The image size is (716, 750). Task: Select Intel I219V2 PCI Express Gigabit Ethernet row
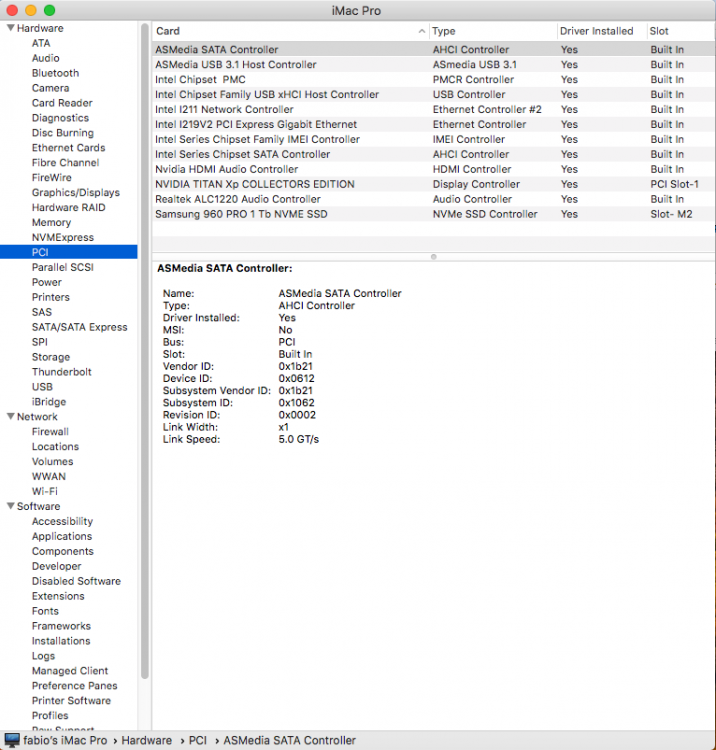tap(433, 124)
